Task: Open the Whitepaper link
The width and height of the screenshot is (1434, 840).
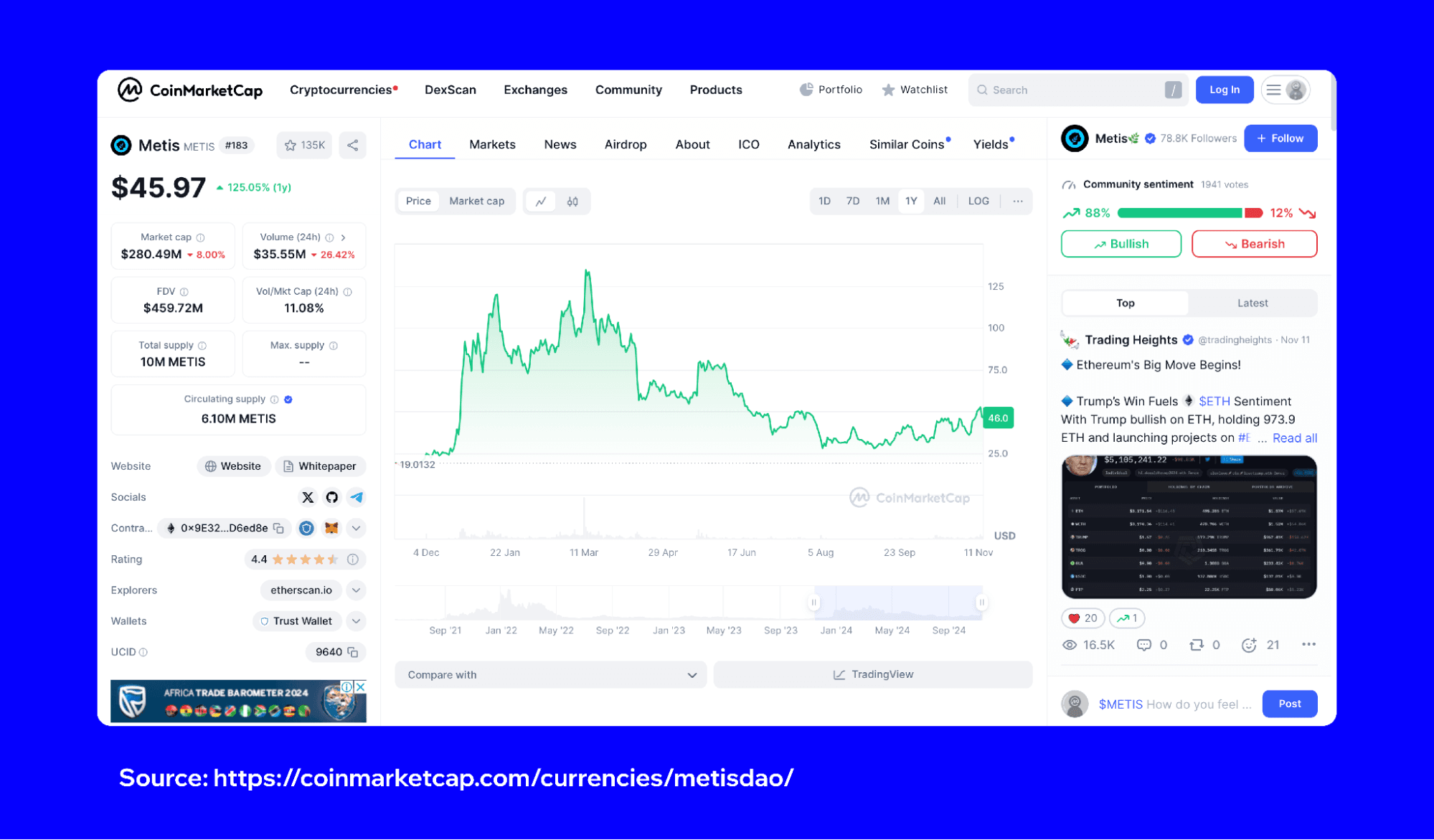Action: point(321,466)
